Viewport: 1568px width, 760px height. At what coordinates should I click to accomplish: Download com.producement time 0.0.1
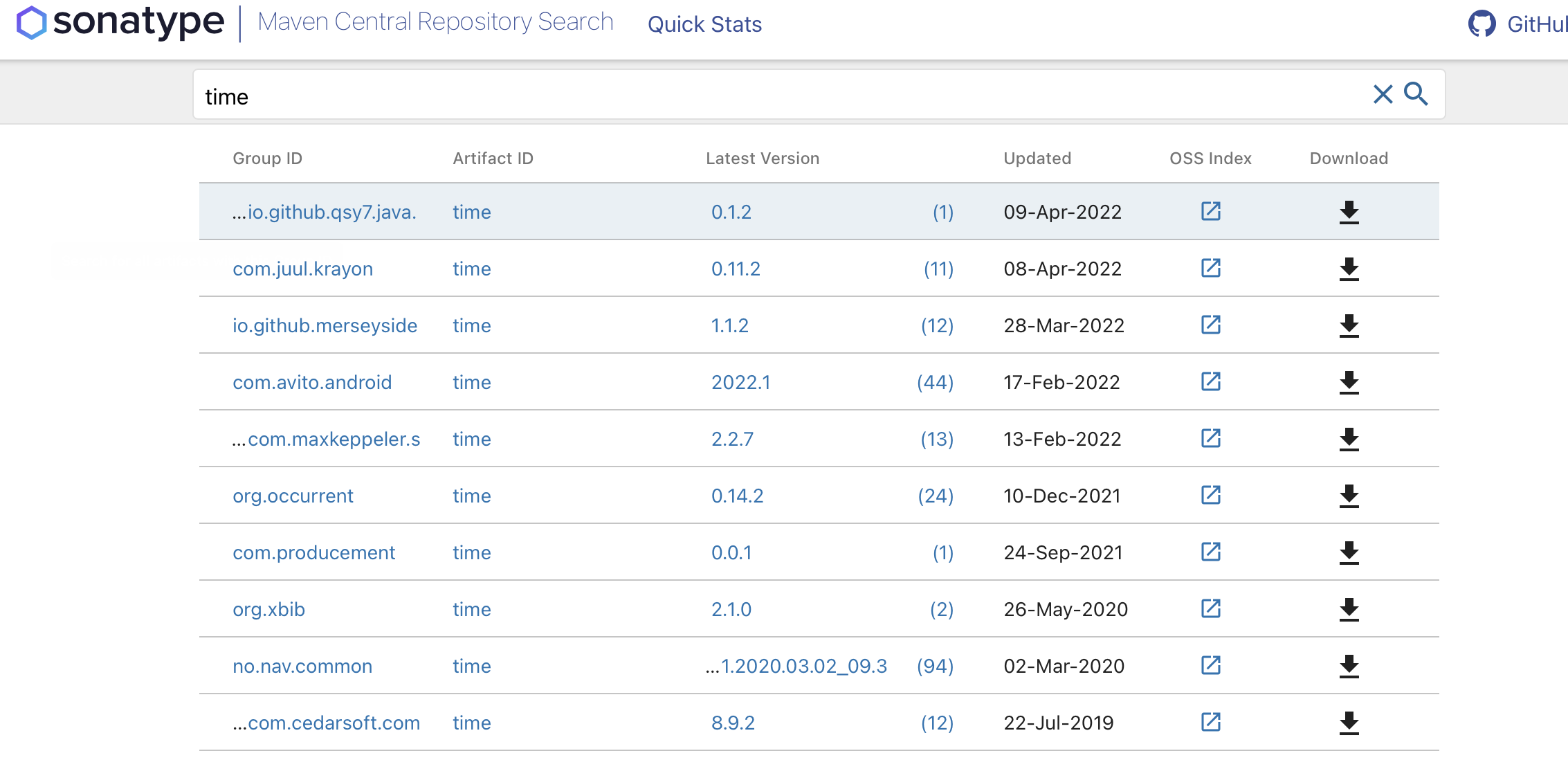(1349, 553)
